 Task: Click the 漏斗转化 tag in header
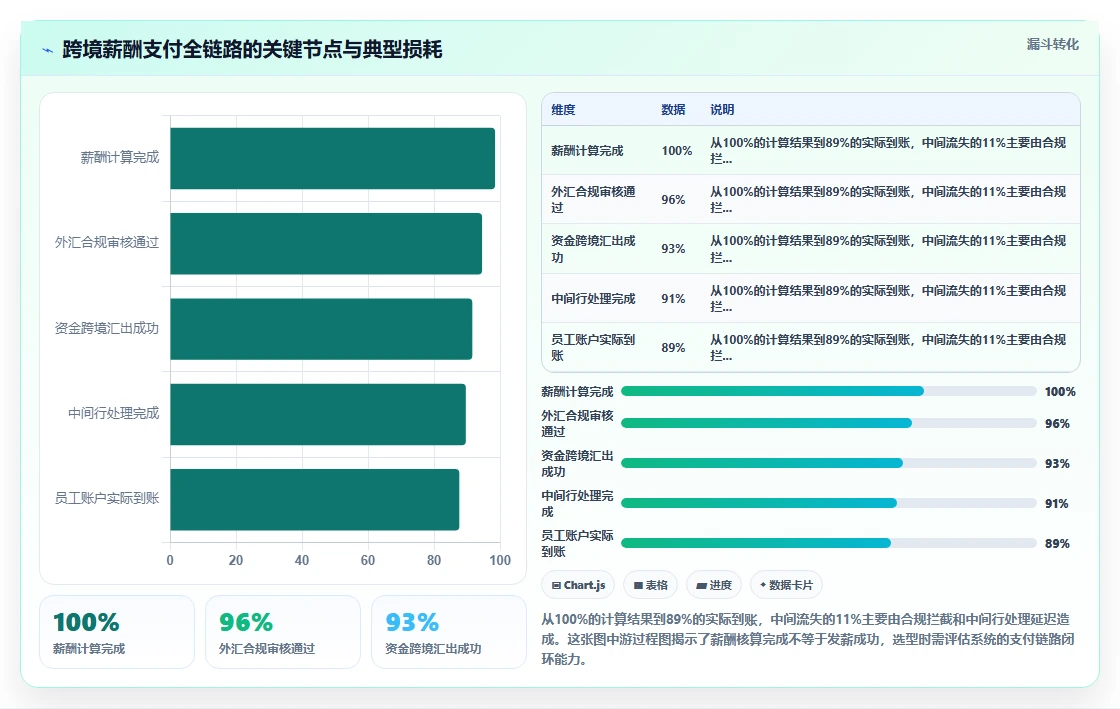tap(1052, 44)
